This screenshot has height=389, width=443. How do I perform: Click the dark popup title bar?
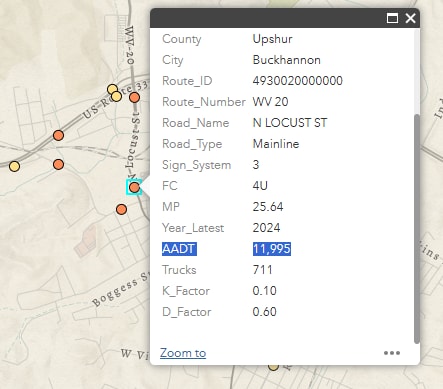(x=267, y=18)
